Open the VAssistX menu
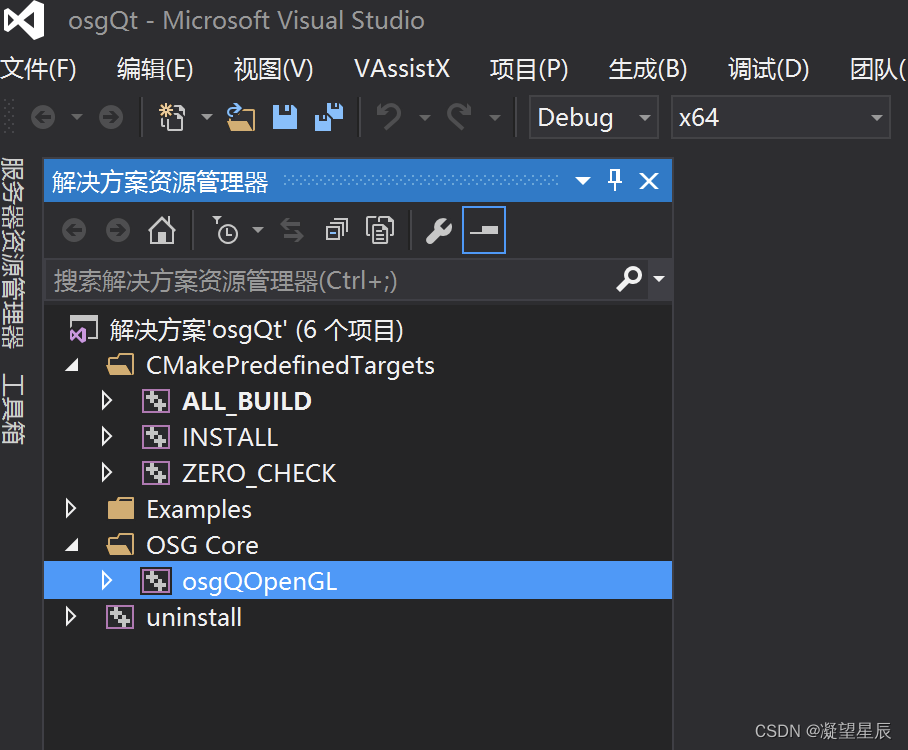908x750 pixels. click(x=402, y=69)
